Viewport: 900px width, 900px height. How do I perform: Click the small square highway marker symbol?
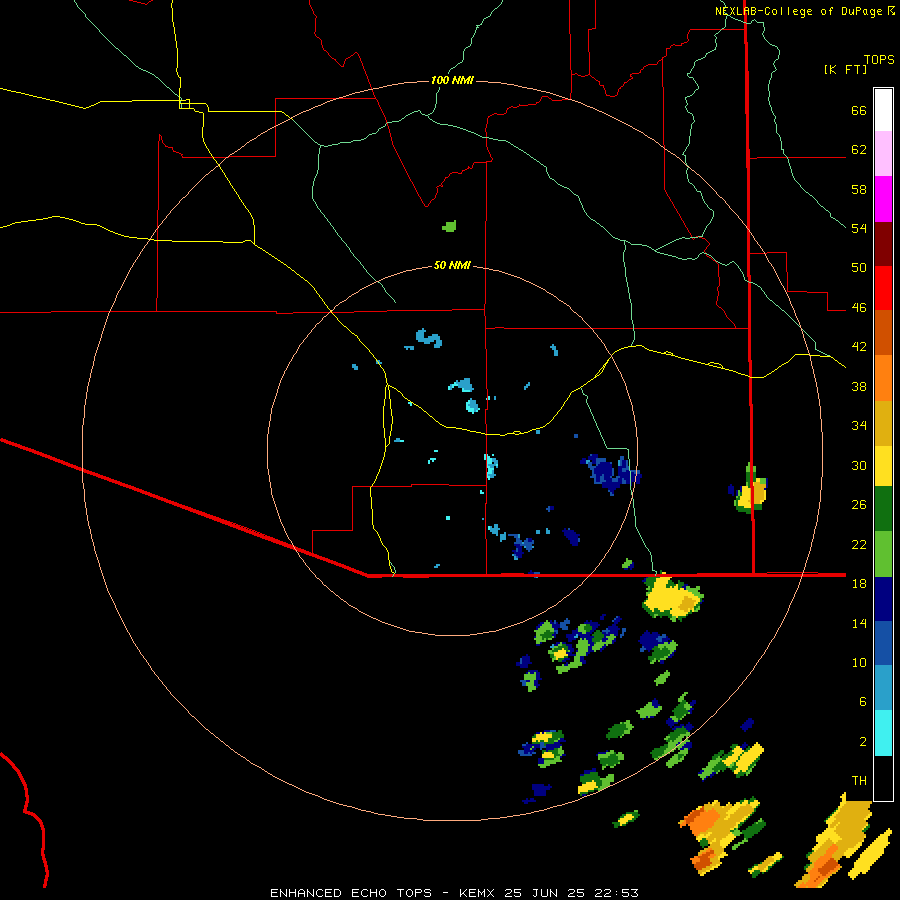point(184,103)
